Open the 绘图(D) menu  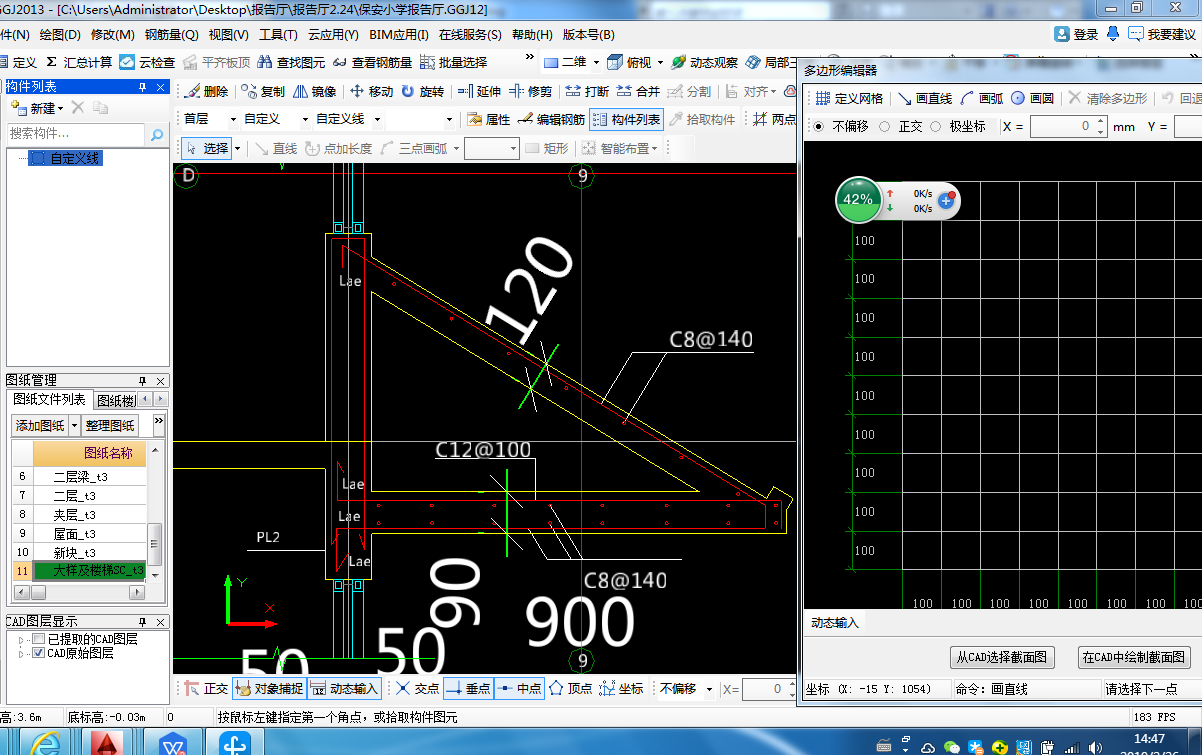point(60,34)
